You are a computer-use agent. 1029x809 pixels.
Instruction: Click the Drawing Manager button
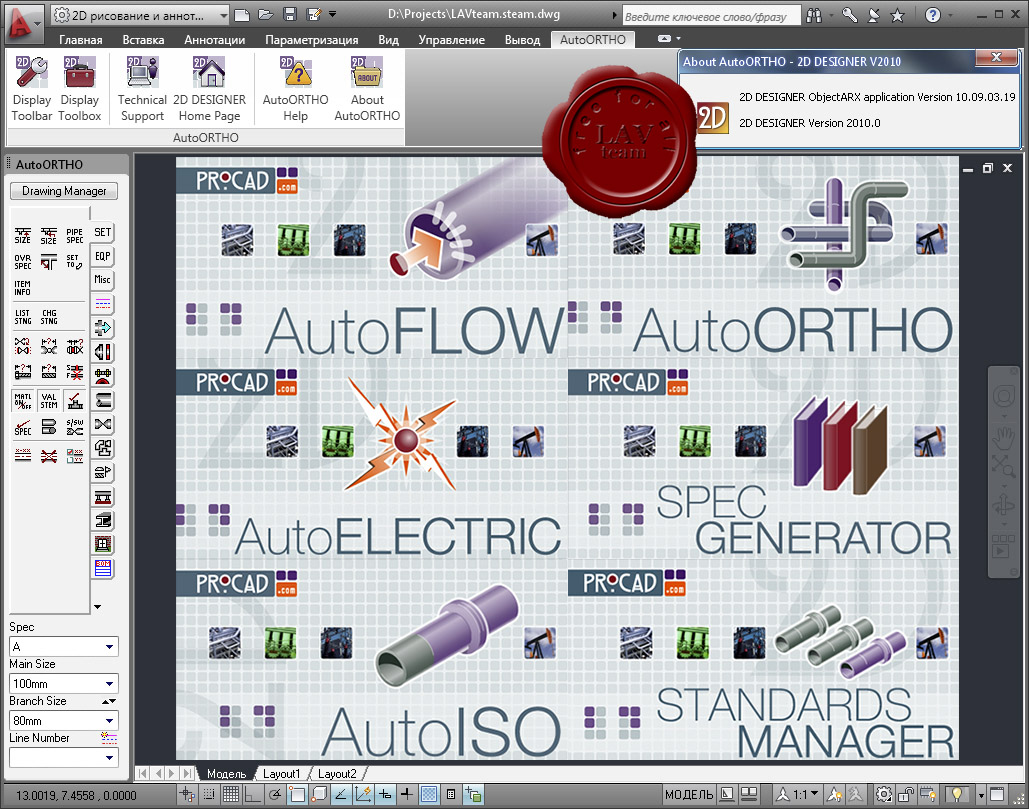click(x=64, y=191)
